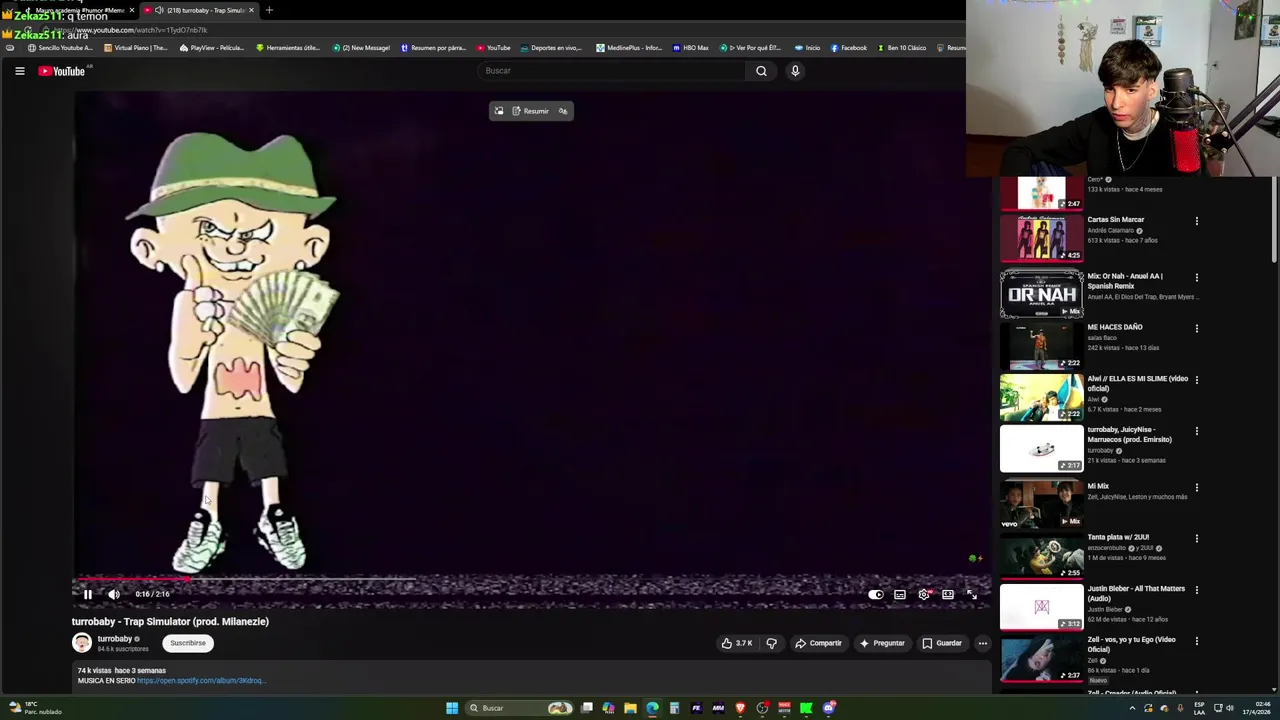
Task: Open the green K app taskbar icon
Action: pyautogui.click(x=806, y=708)
